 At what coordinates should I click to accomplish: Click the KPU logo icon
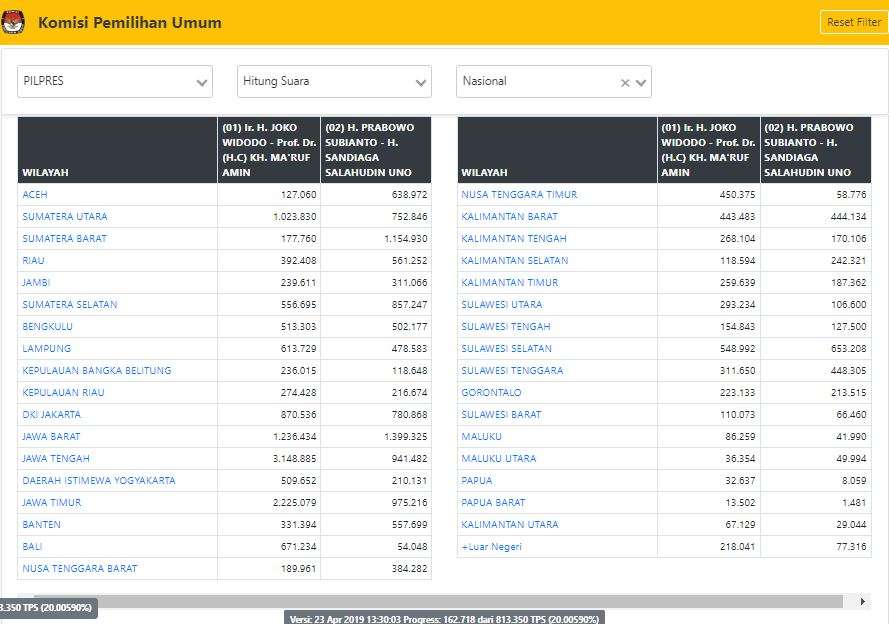point(14,22)
